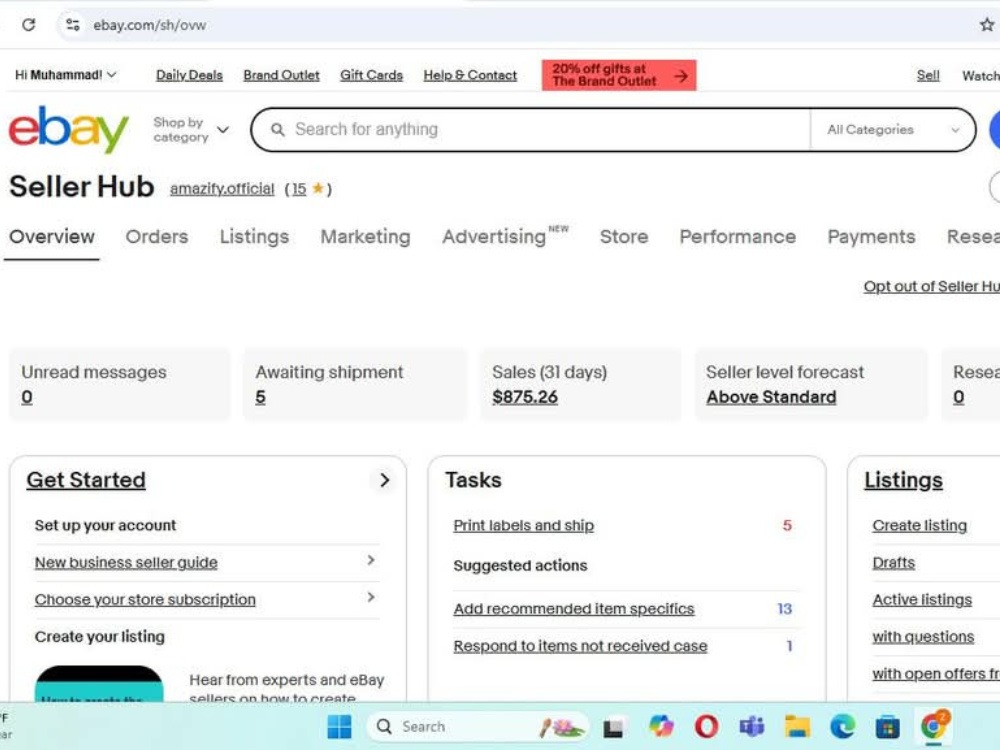Click the arrow on the red Brand Outlet banner
Viewport: 1000px width, 750px height.
pyautogui.click(x=681, y=75)
